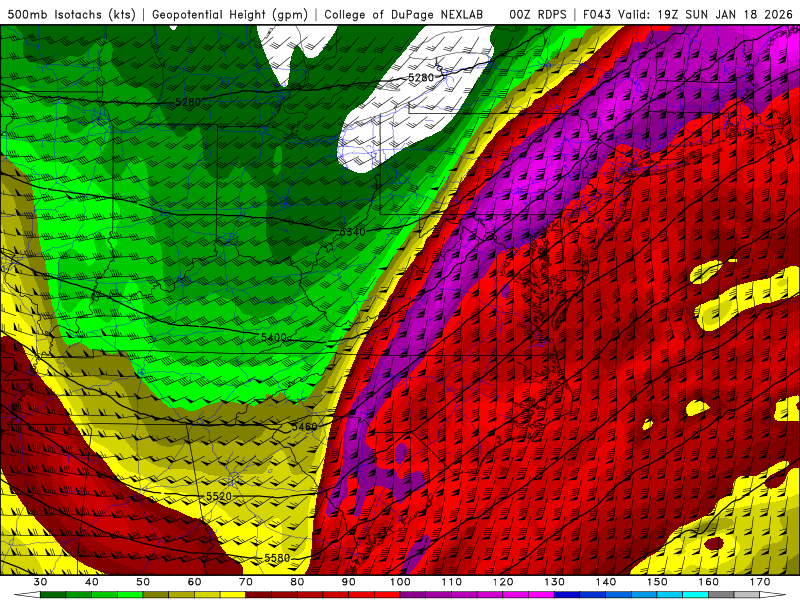Click the gray swatch between 160 and 170
The width and height of the screenshot is (800, 600).
721,595
